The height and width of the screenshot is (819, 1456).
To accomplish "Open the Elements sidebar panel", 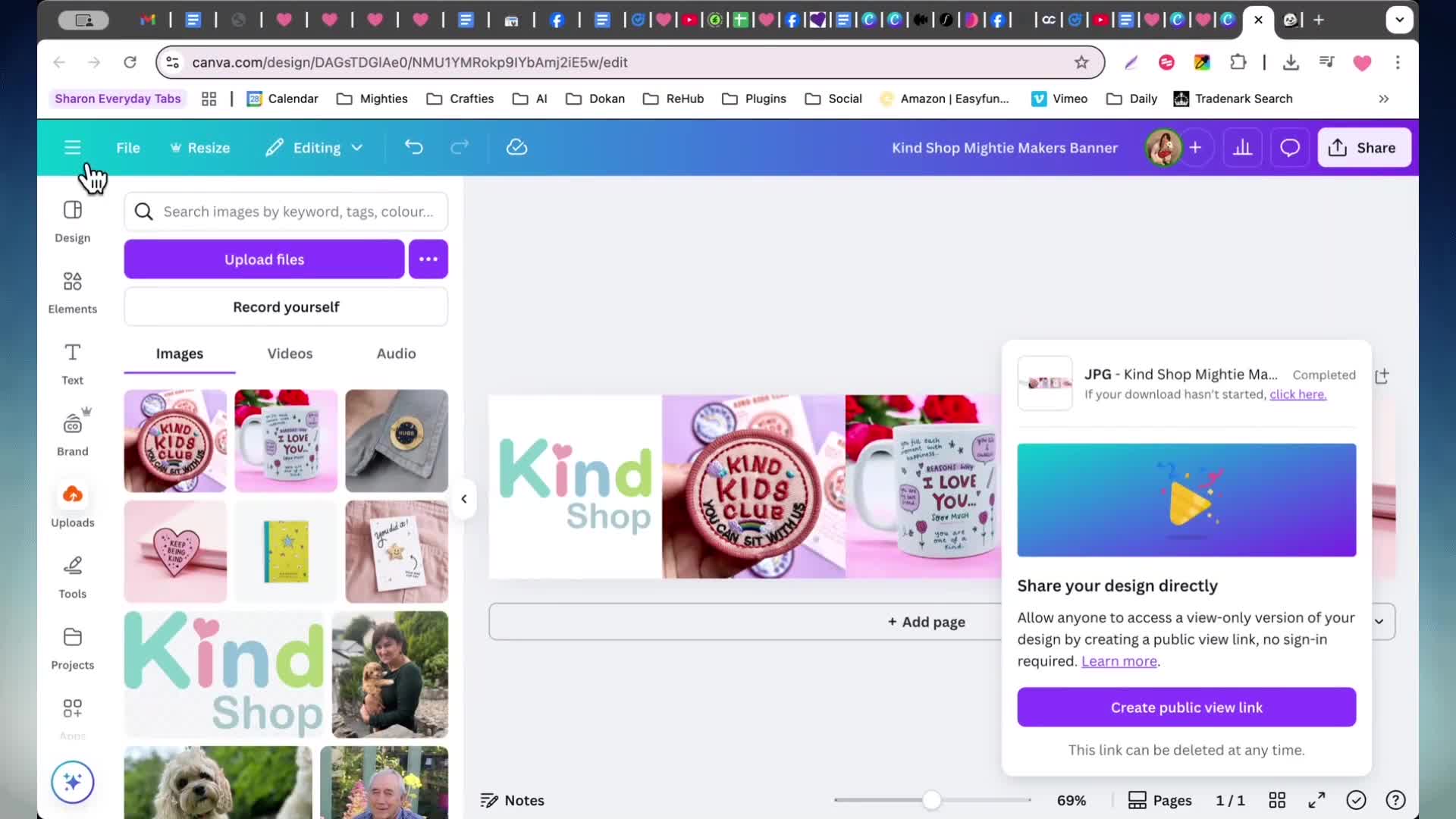I will click(x=72, y=292).
